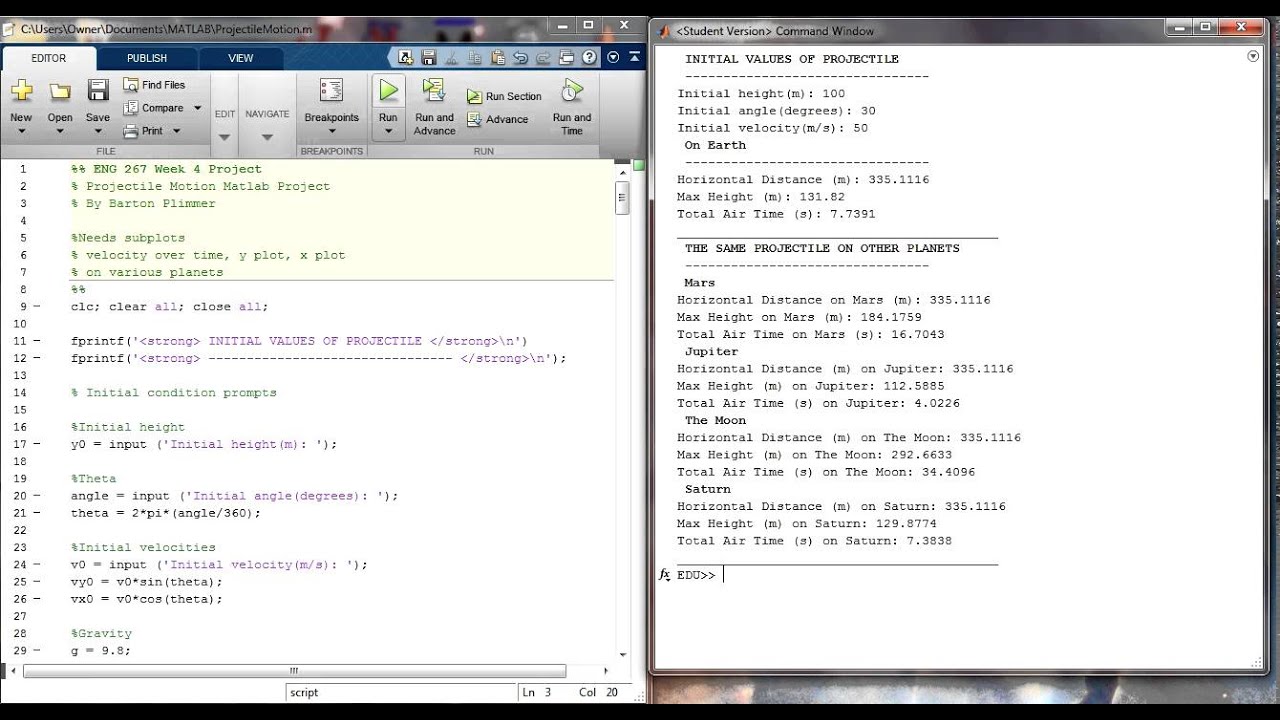The width and height of the screenshot is (1280, 720).
Task: Click the MATLAB logo in Command Window title
Action: pos(664,31)
